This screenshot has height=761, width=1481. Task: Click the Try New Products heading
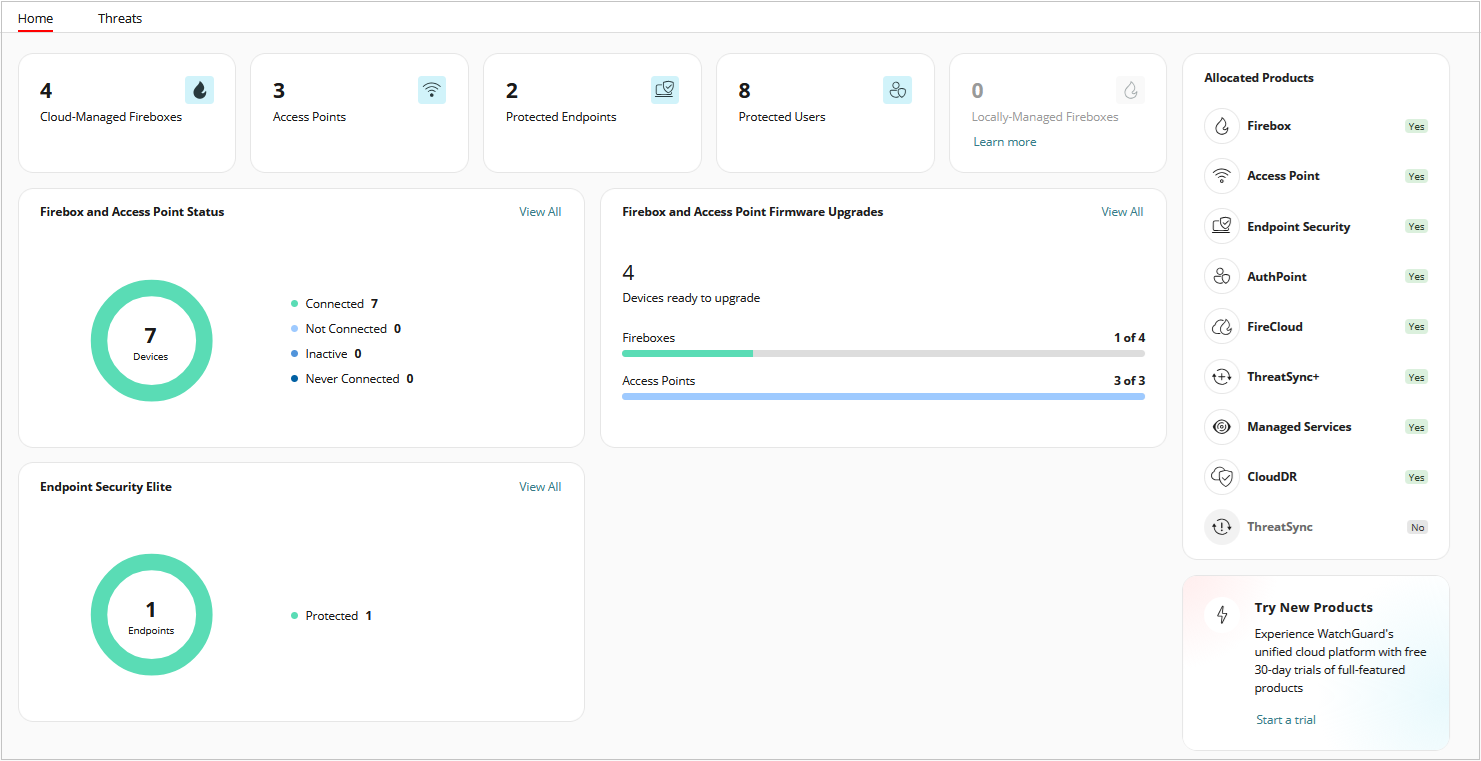click(x=1314, y=608)
